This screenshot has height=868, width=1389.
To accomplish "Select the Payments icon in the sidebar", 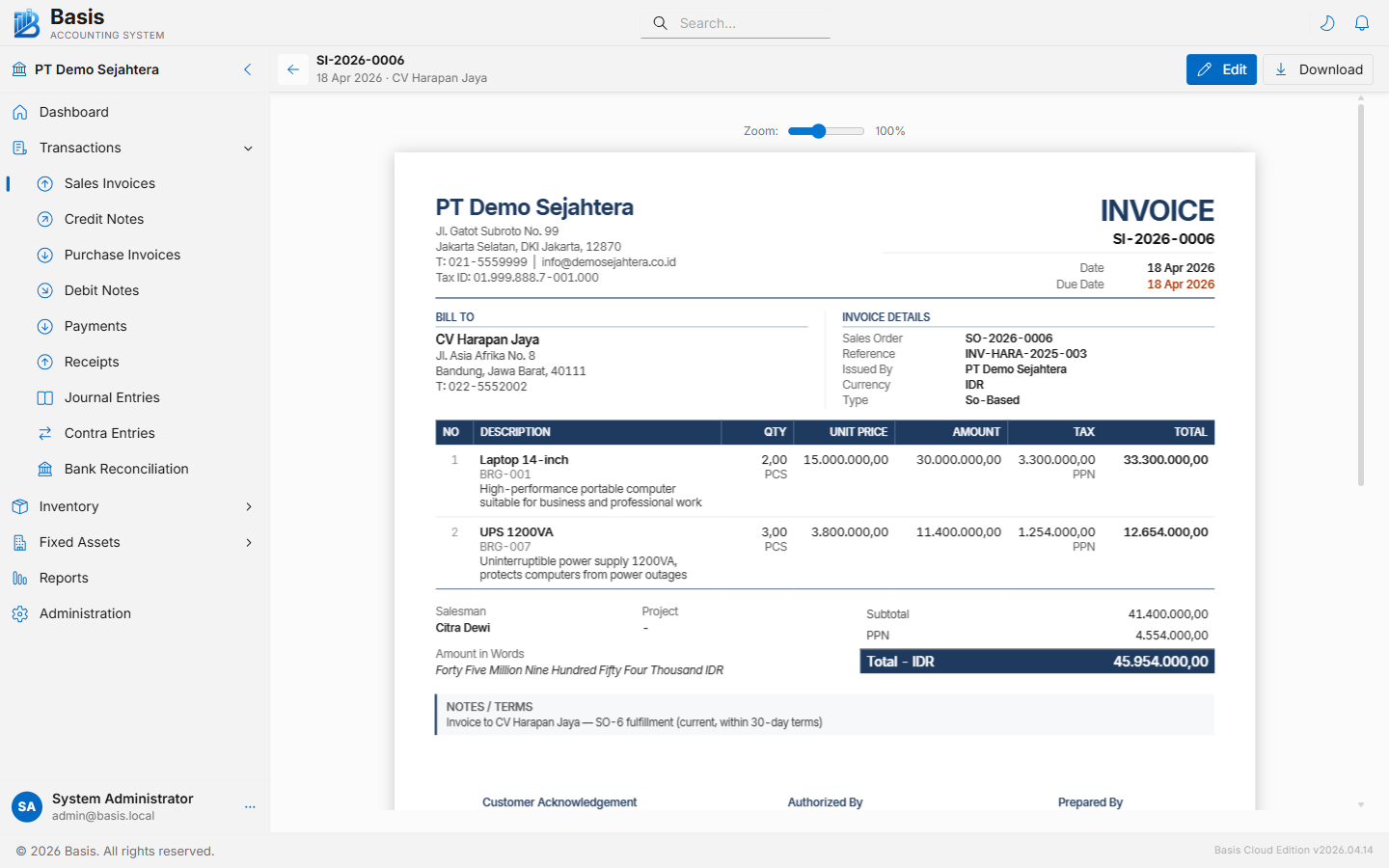I will click(x=44, y=326).
